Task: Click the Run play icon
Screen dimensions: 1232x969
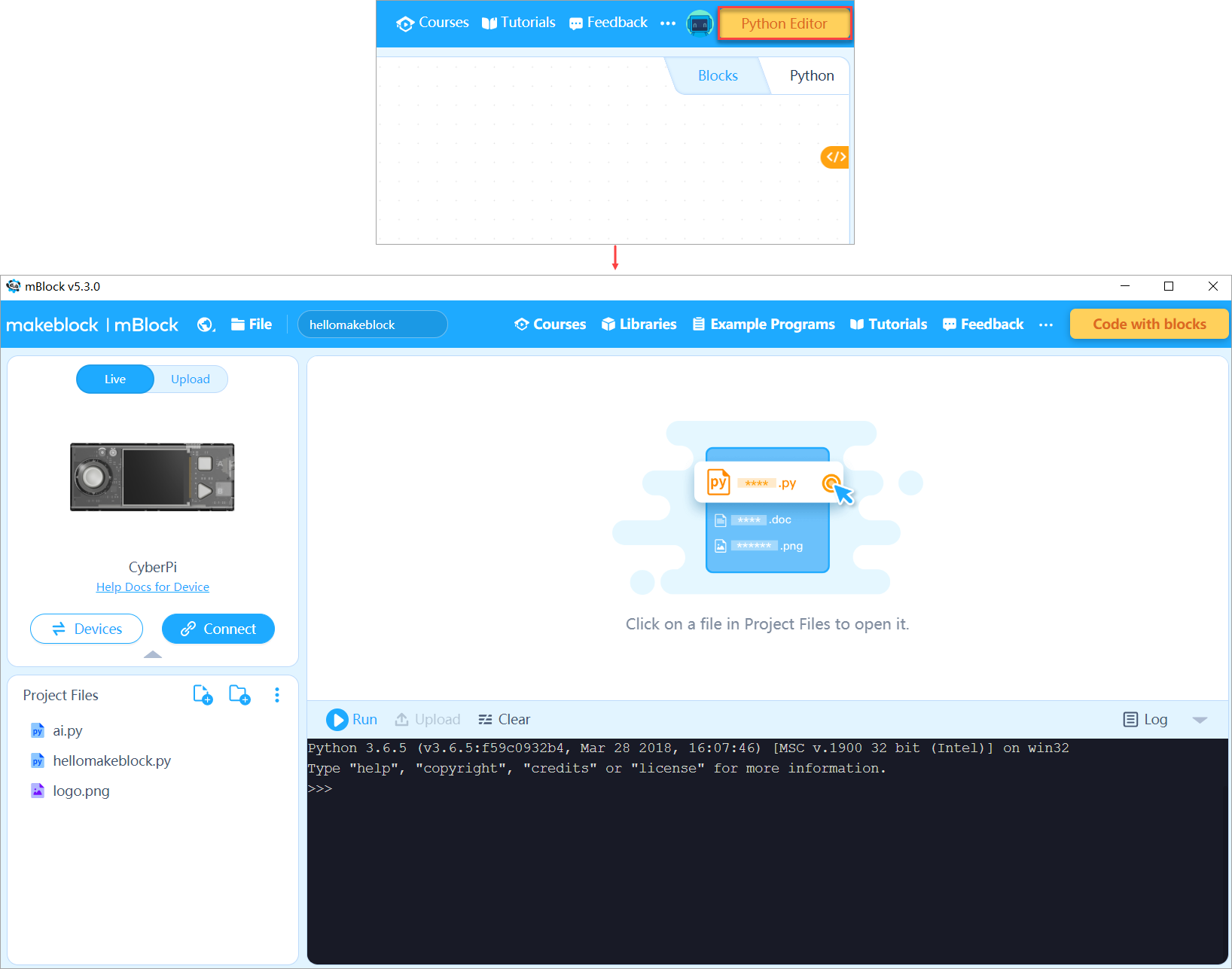Action: coord(337,720)
